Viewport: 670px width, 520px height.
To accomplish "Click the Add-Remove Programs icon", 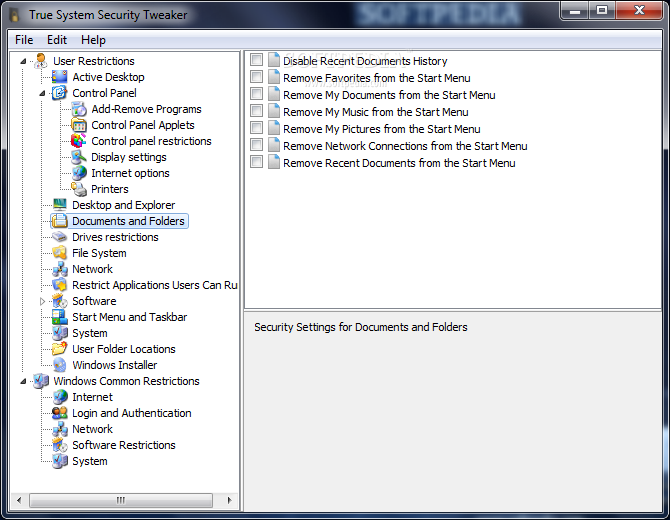I will [x=79, y=109].
